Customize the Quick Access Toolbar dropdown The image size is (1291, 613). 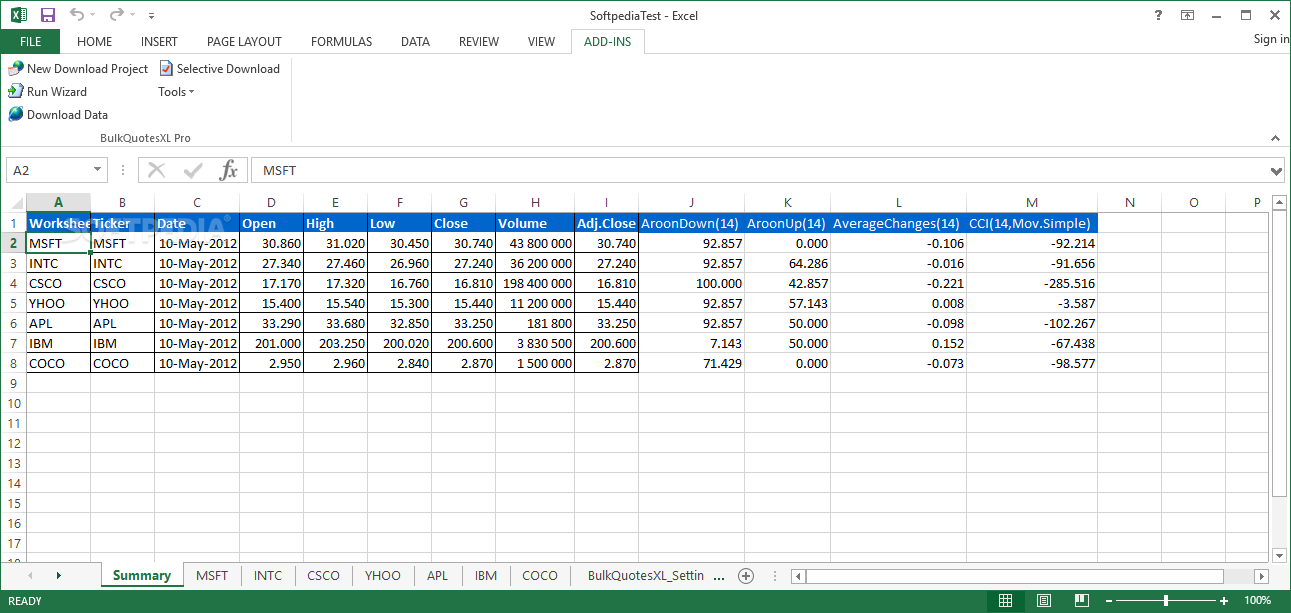tap(151, 16)
